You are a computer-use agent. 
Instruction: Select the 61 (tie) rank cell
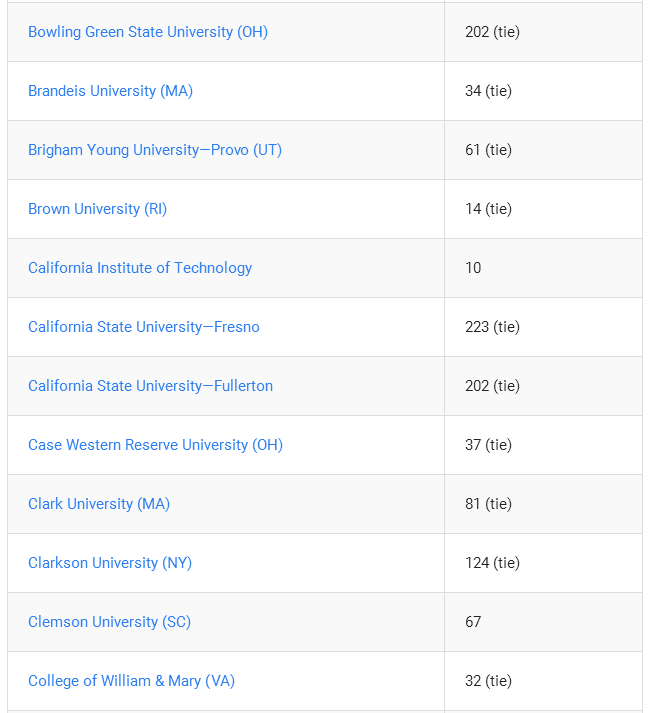tap(543, 150)
